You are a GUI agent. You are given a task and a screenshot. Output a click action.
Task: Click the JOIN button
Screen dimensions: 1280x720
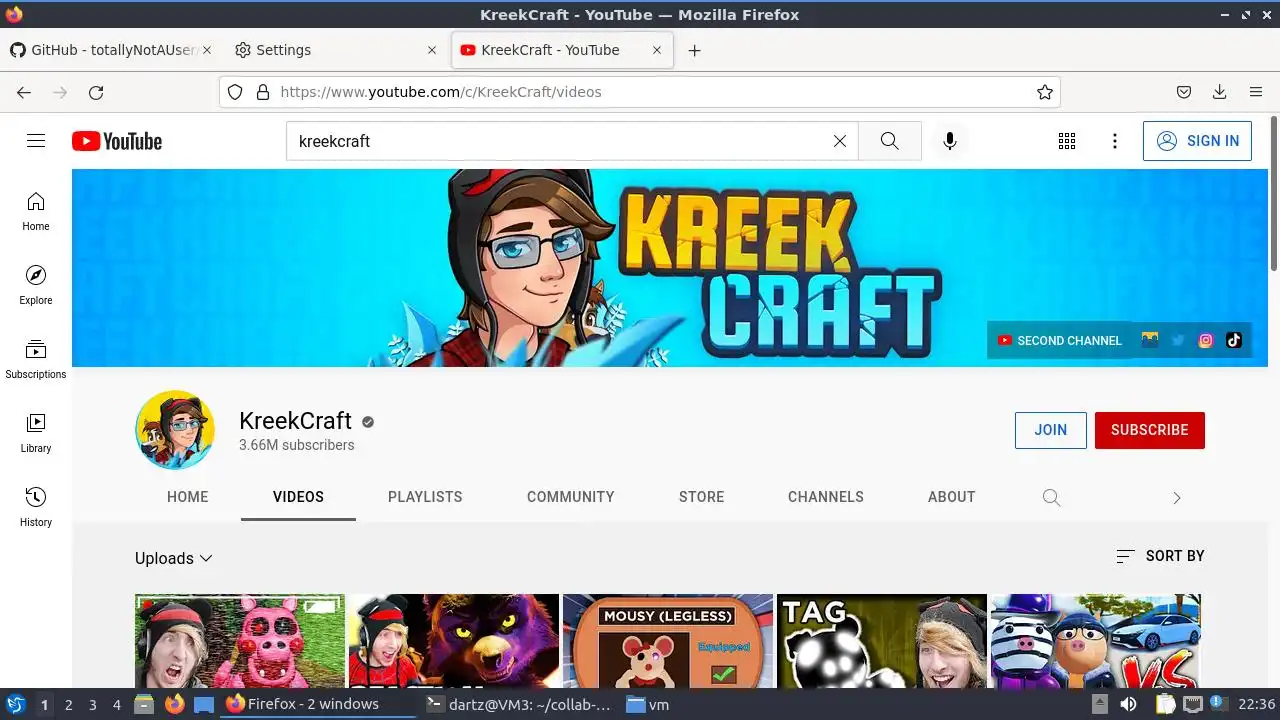pos(1051,430)
